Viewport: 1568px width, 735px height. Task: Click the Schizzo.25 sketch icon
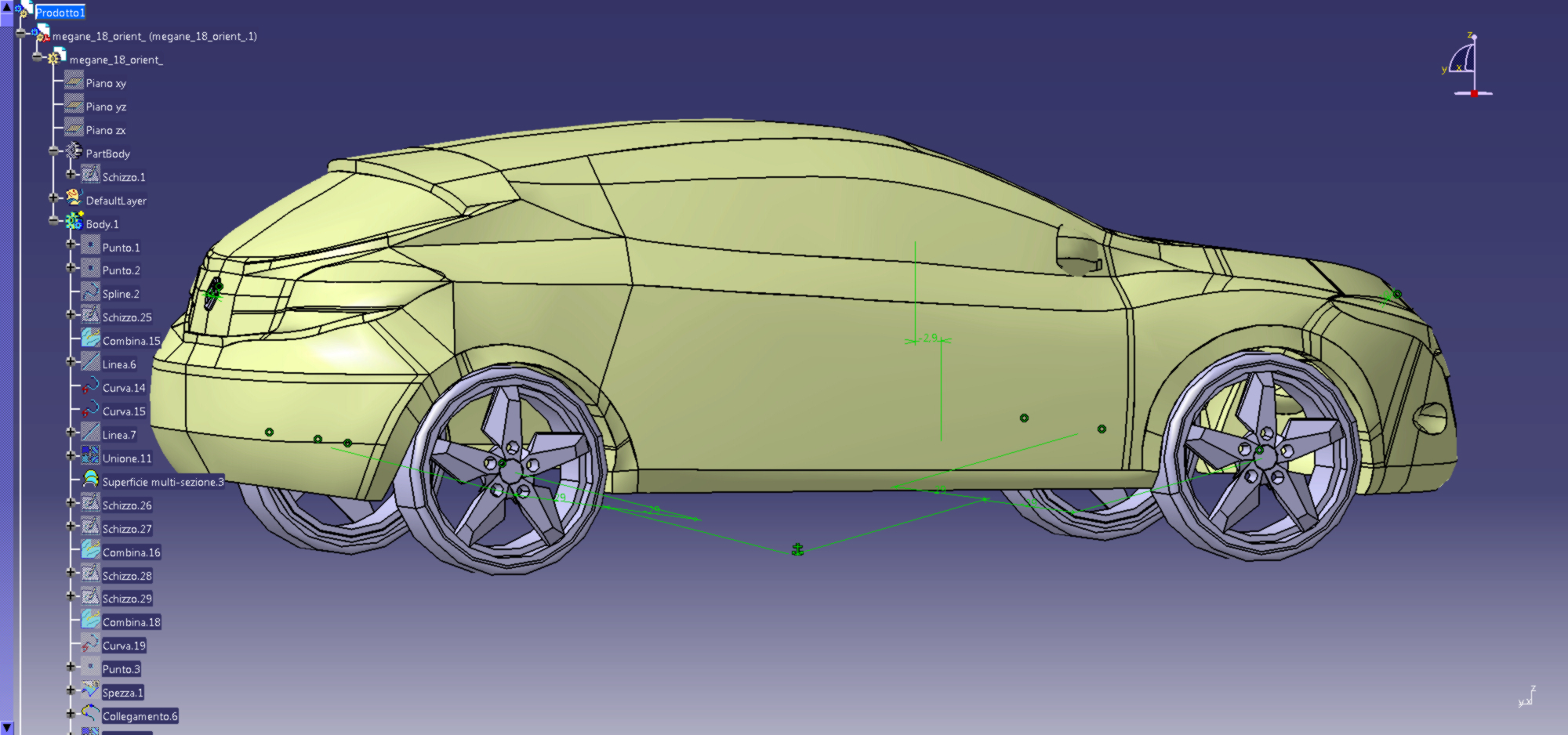click(x=91, y=316)
